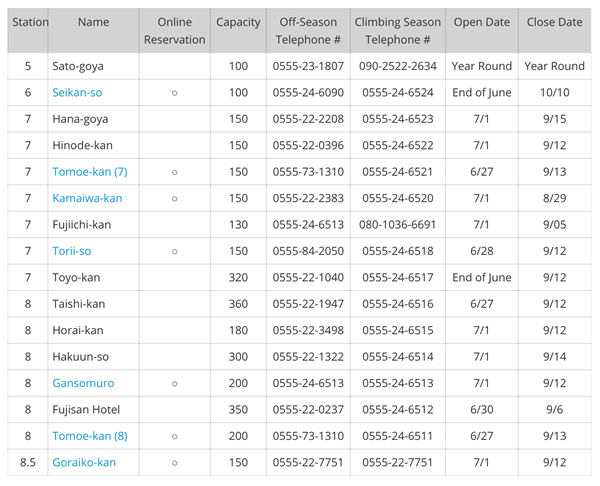Viewport: 600px width, 486px height.
Task: Click Kamaiwa-kan close date 8/29
Action: click(x=554, y=198)
